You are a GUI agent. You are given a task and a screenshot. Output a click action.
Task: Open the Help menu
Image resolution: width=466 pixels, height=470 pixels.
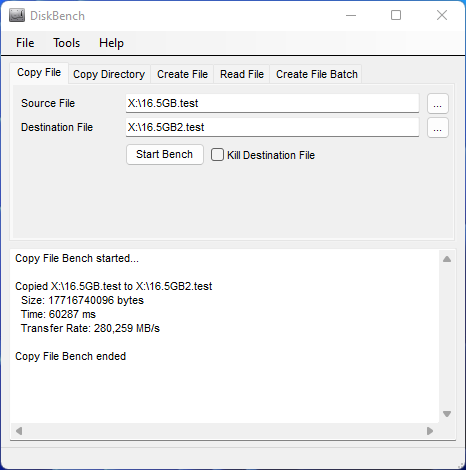pyautogui.click(x=111, y=43)
